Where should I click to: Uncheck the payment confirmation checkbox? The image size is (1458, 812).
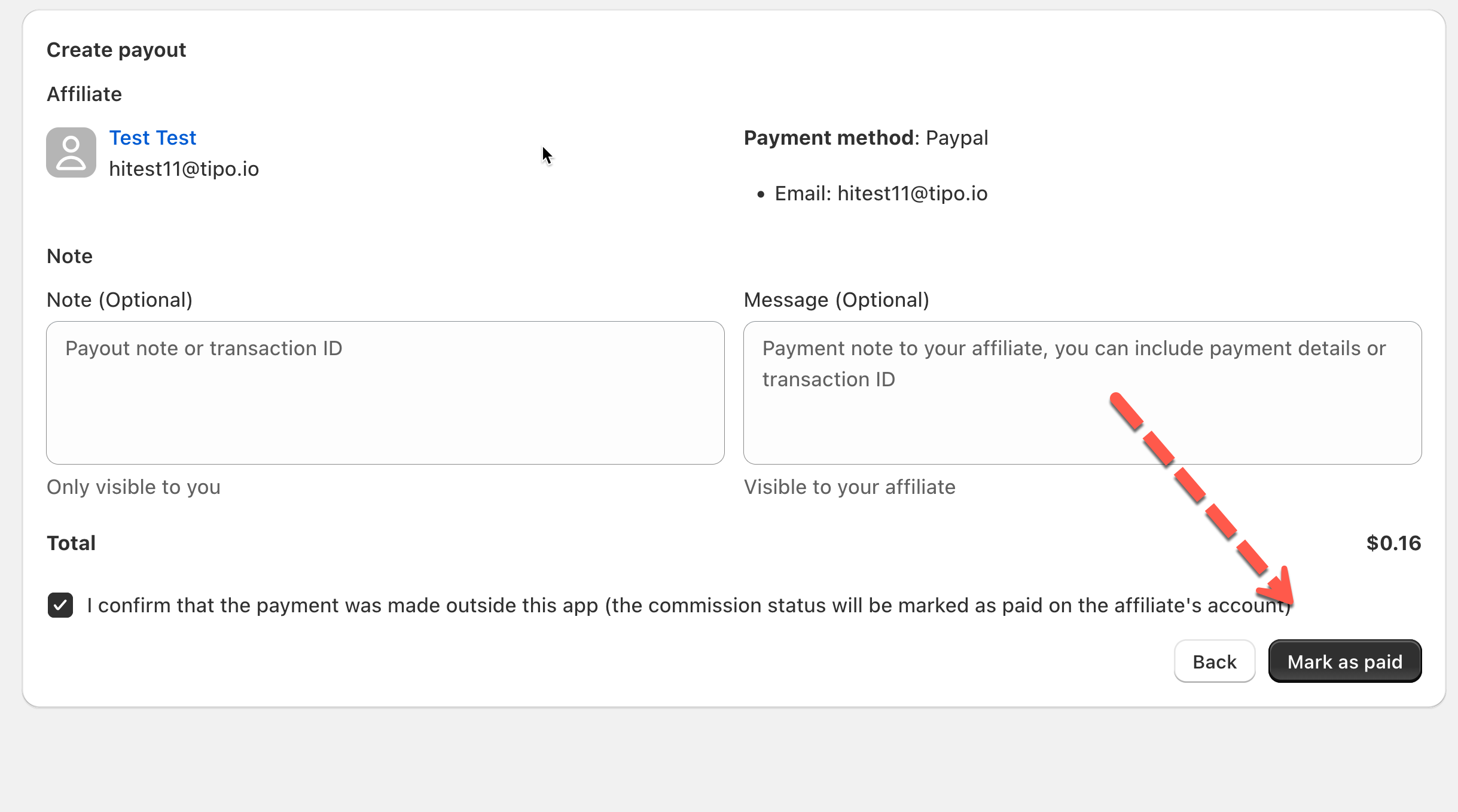60,605
